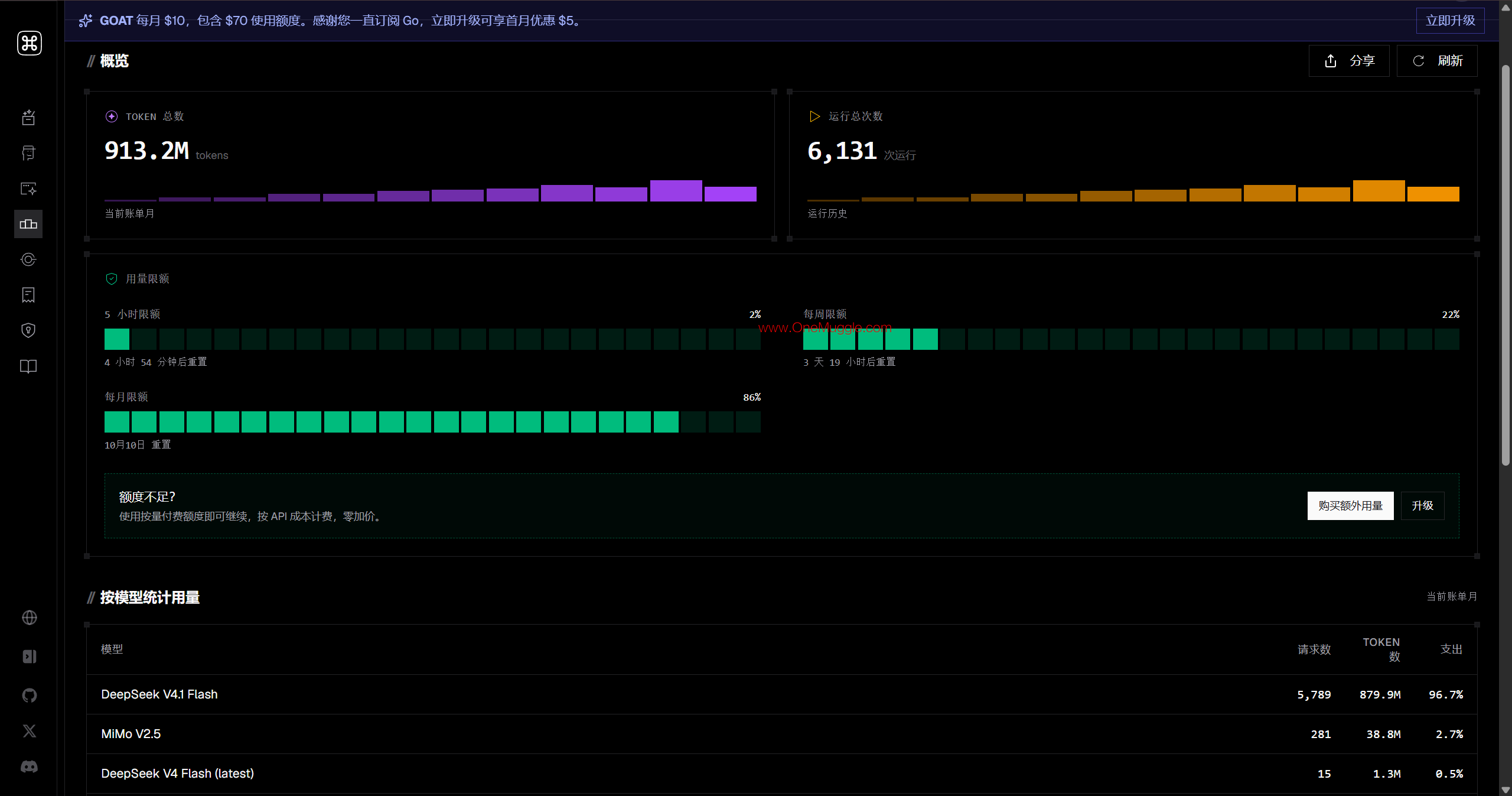Viewport: 1512px width, 796px height.
Task: Click the 10月10日 重置 text
Action: [x=138, y=445]
